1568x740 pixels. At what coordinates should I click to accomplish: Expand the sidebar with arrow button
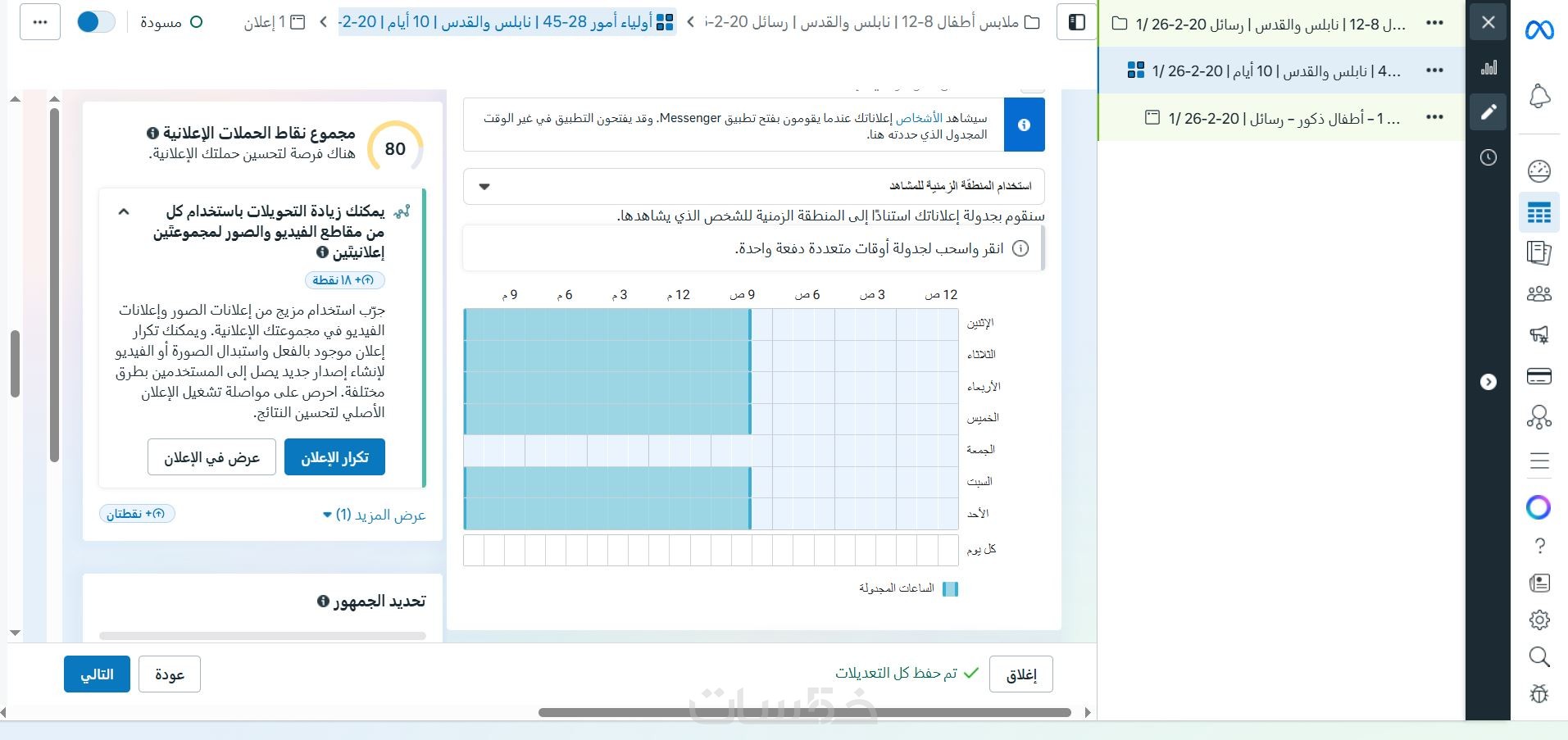1488,382
